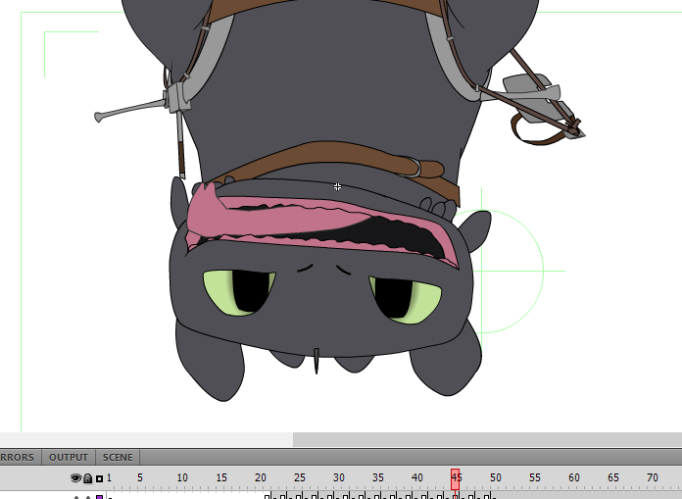The image size is (682, 499).
Task: Move playhead to frame 20 on ruler
Action: pos(260,478)
